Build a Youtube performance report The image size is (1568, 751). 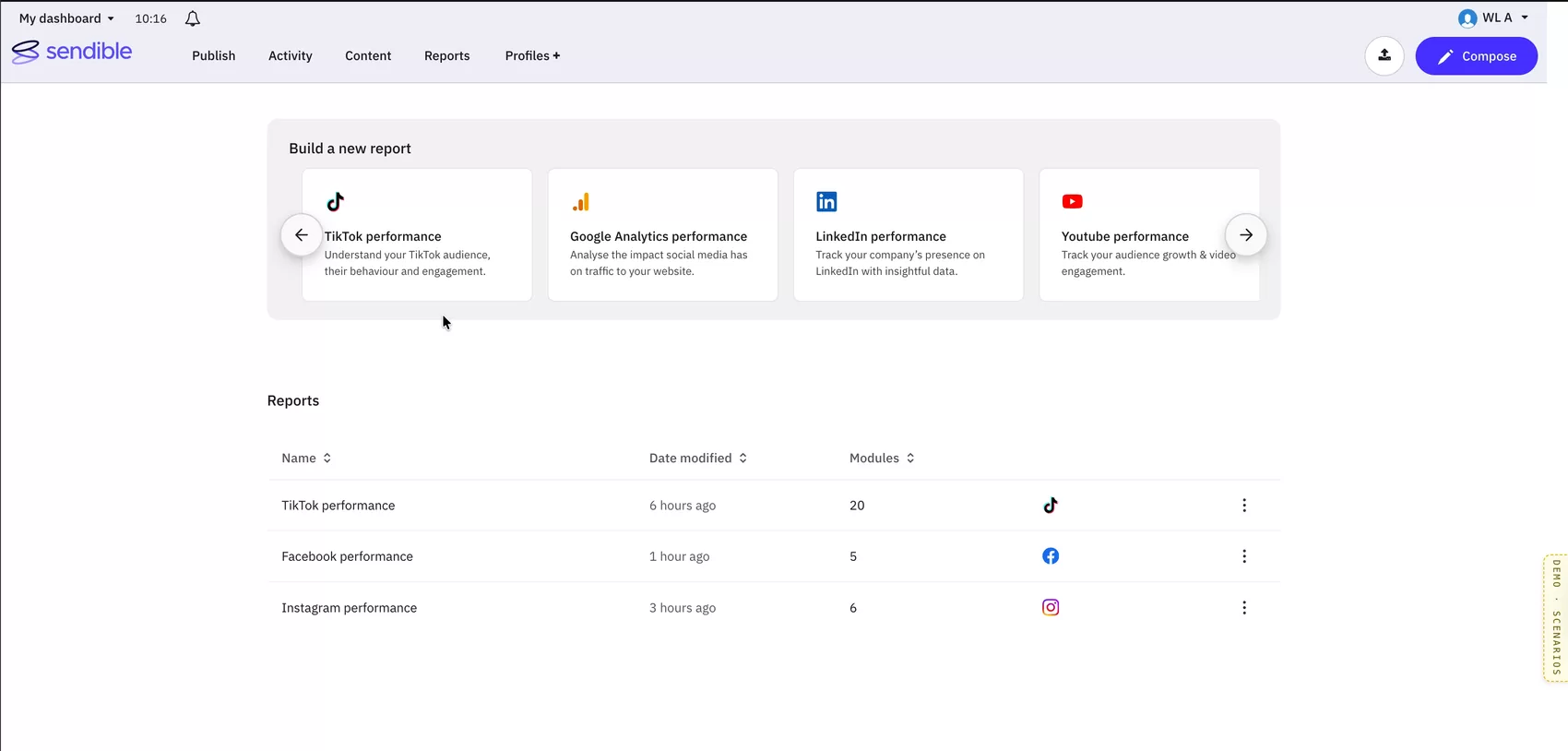1149,234
